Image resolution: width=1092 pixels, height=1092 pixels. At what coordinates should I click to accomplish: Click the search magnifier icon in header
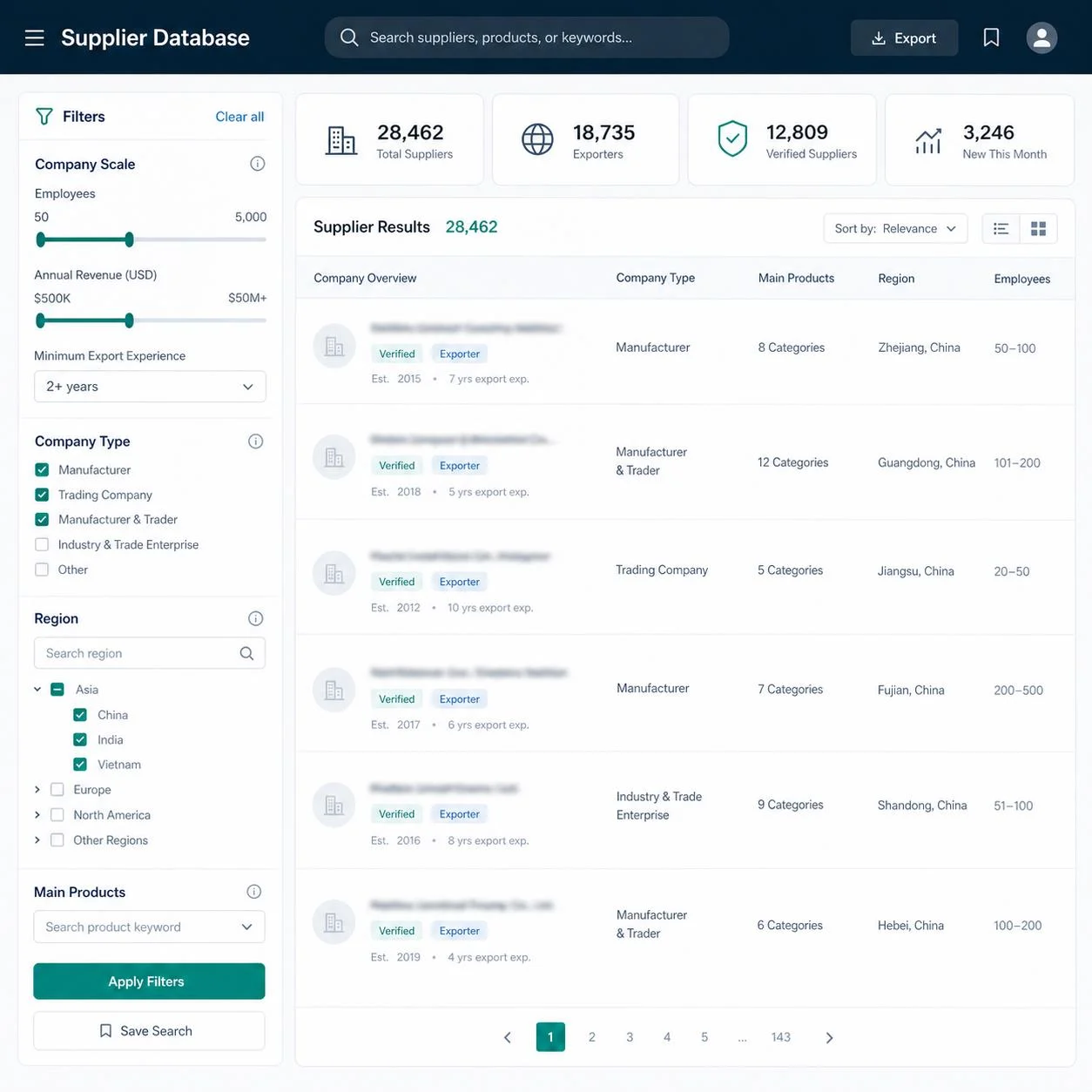[x=349, y=37]
